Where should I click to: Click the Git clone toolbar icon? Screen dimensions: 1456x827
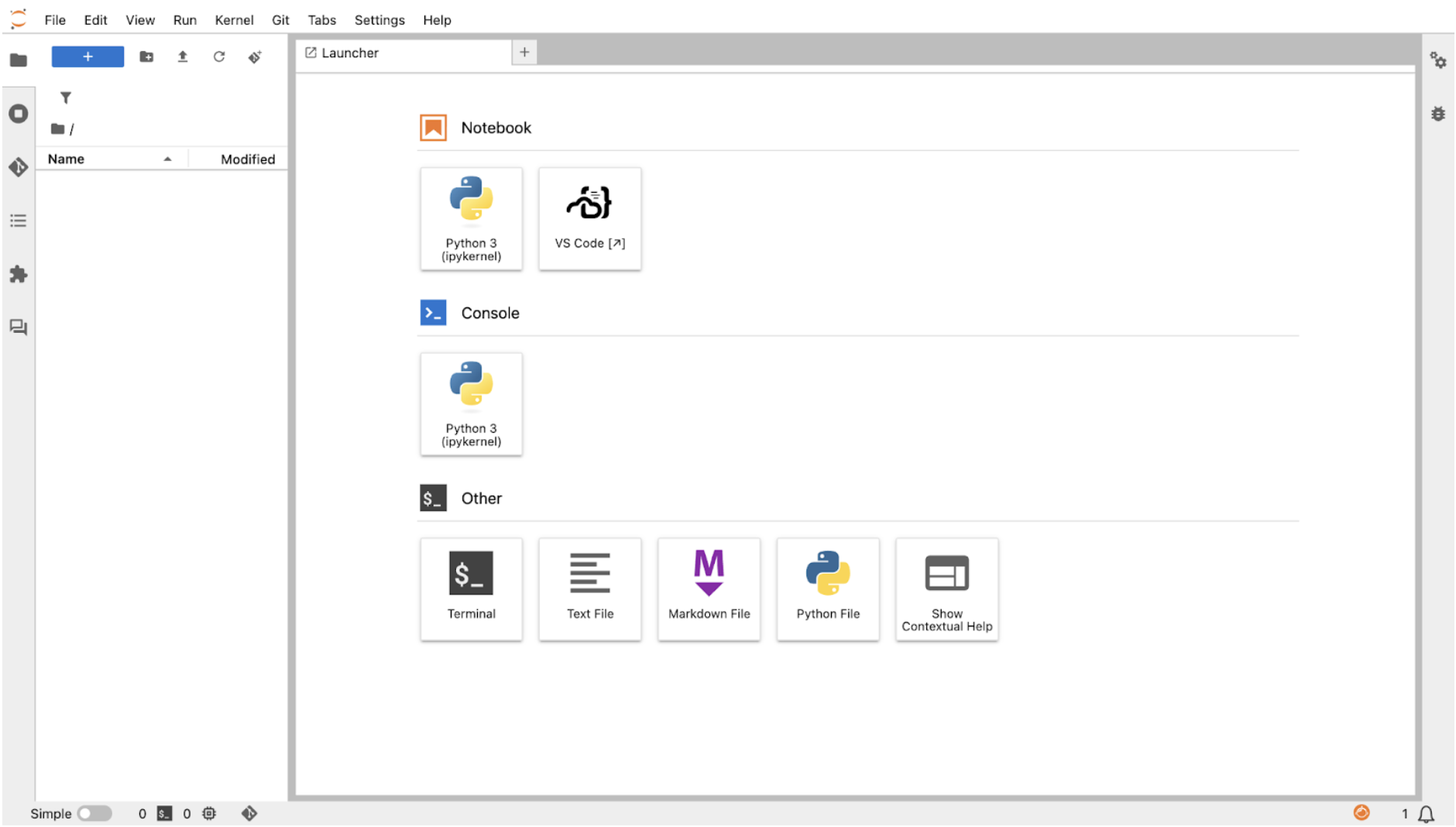pyautogui.click(x=255, y=57)
